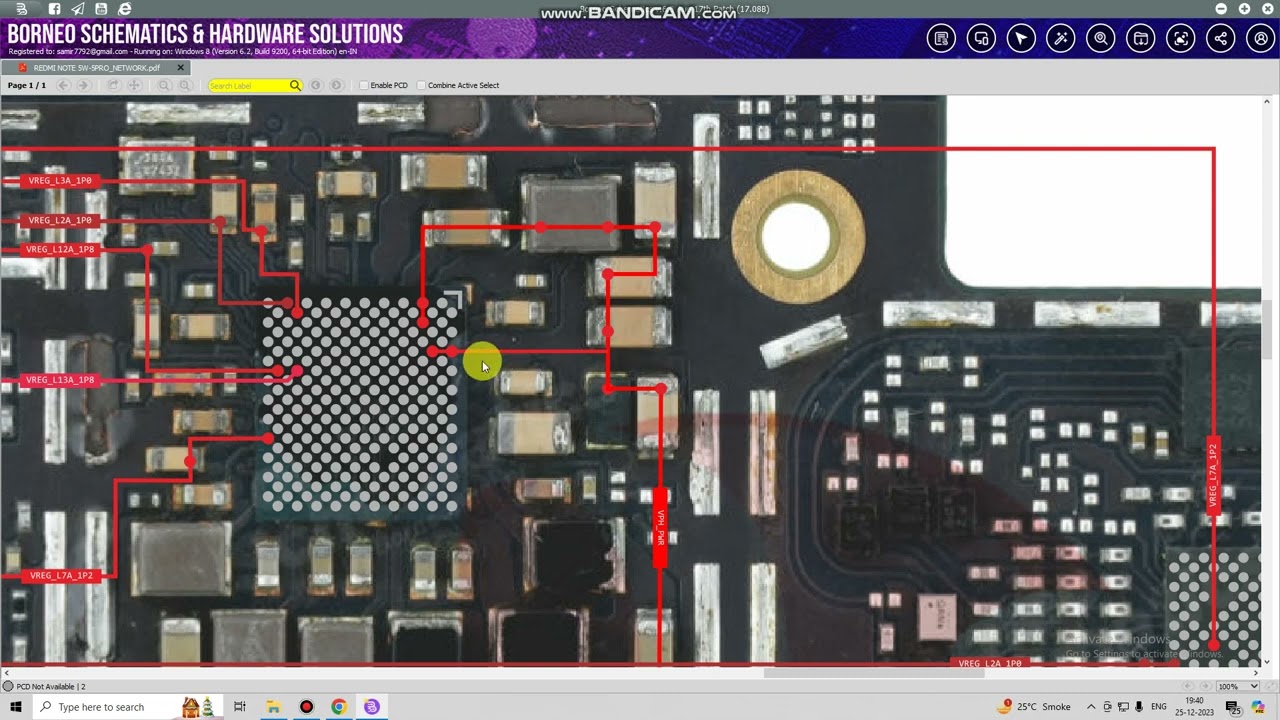Take a screen capture with cloud snapshot icon

(x=1181, y=39)
